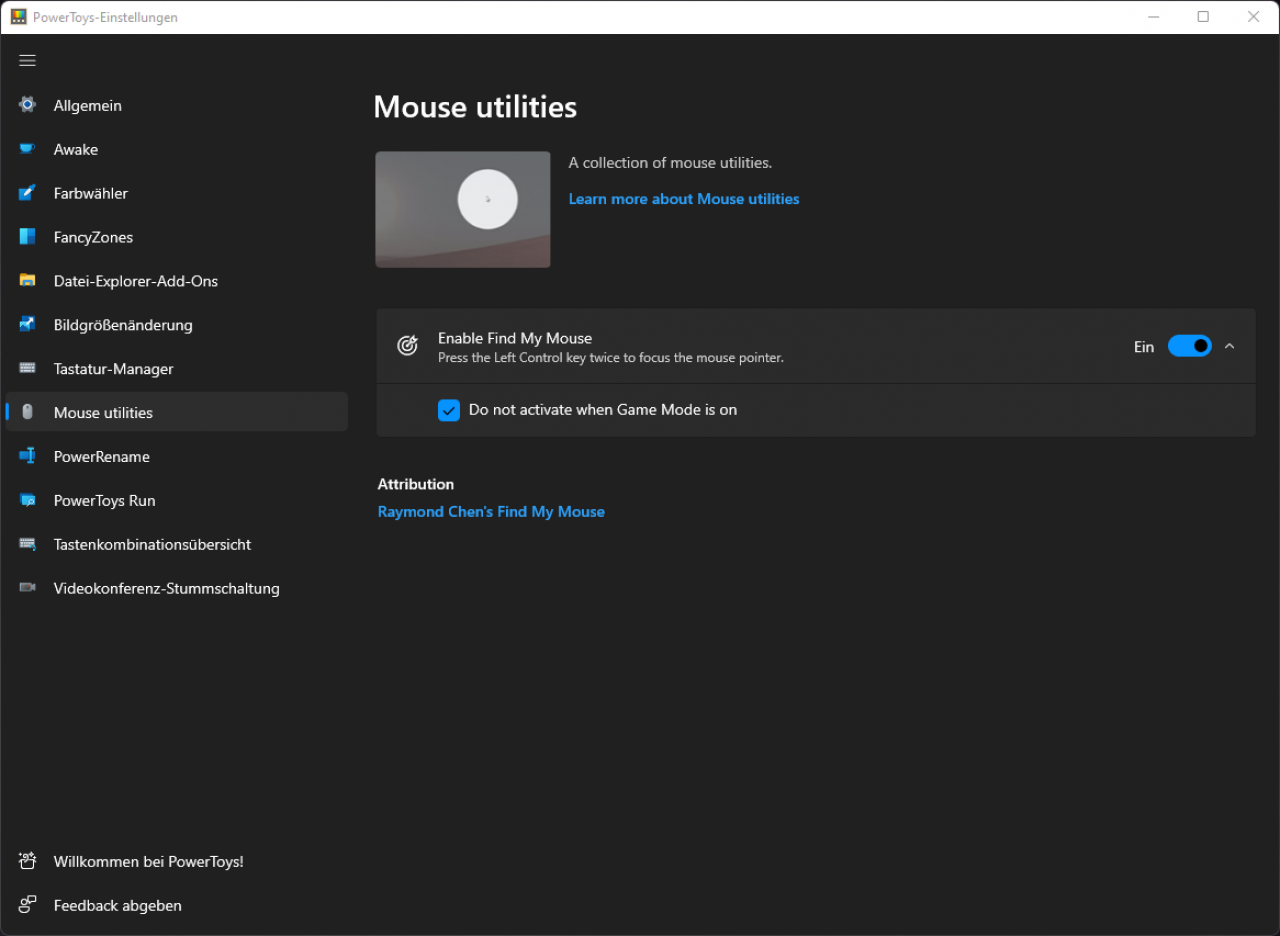Click the Farbwähler color picker icon
Viewport: 1280px width, 936px height.
pos(27,193)
